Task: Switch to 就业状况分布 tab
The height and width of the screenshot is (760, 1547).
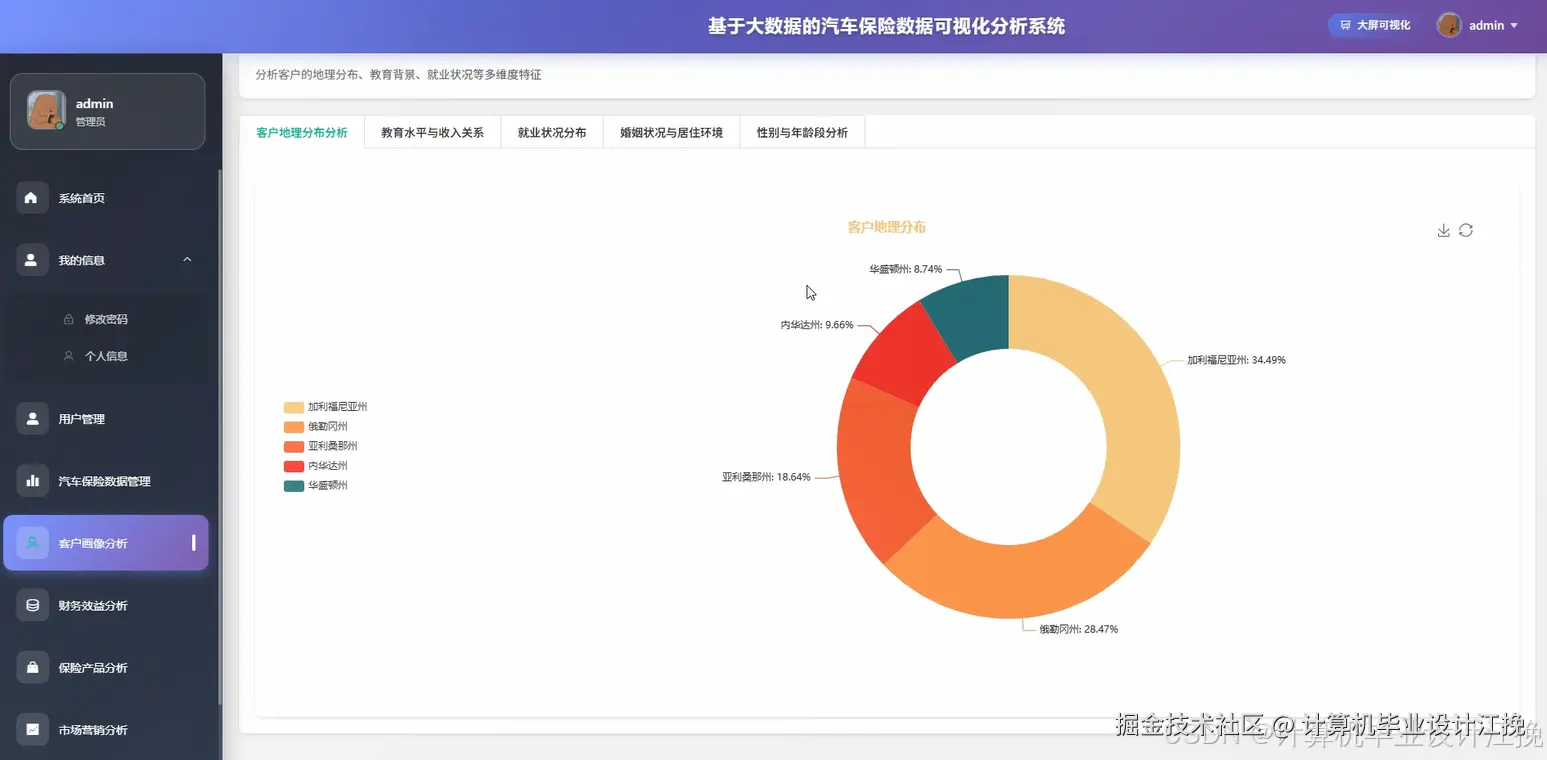Action: 552,132
